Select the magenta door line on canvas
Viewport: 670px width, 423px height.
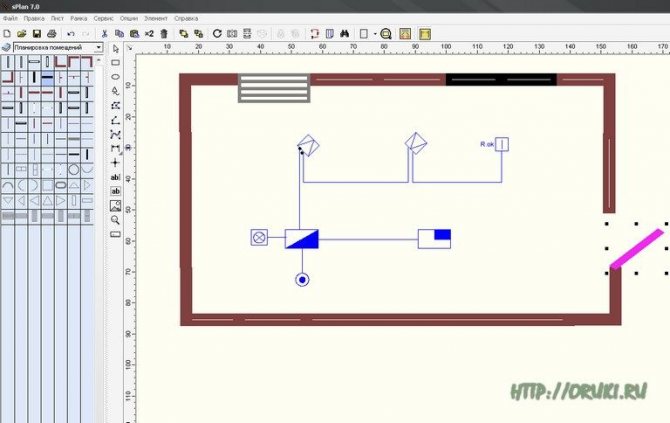point(636,249)
